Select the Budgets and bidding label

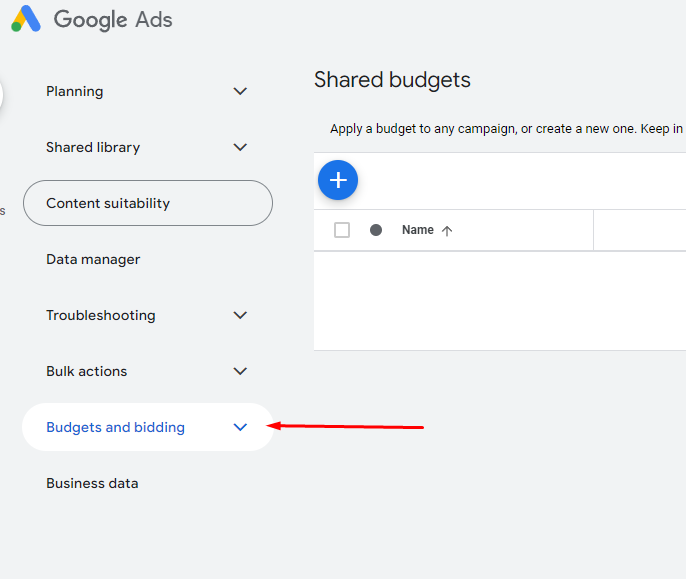coord(116,427)
